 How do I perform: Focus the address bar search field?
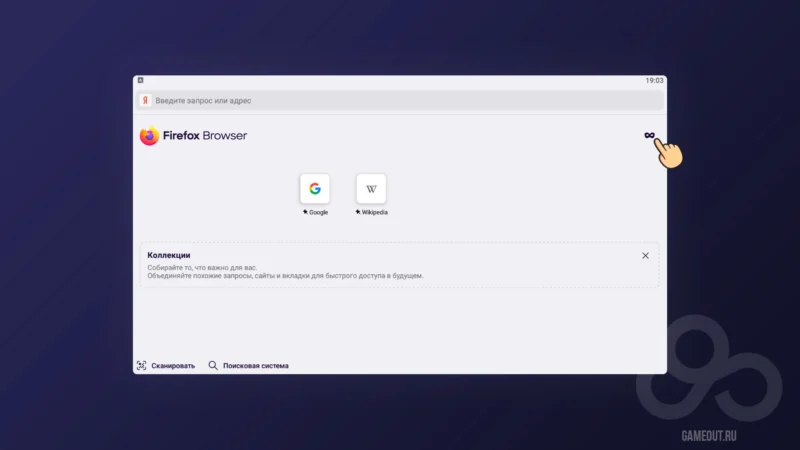[400, 101]
